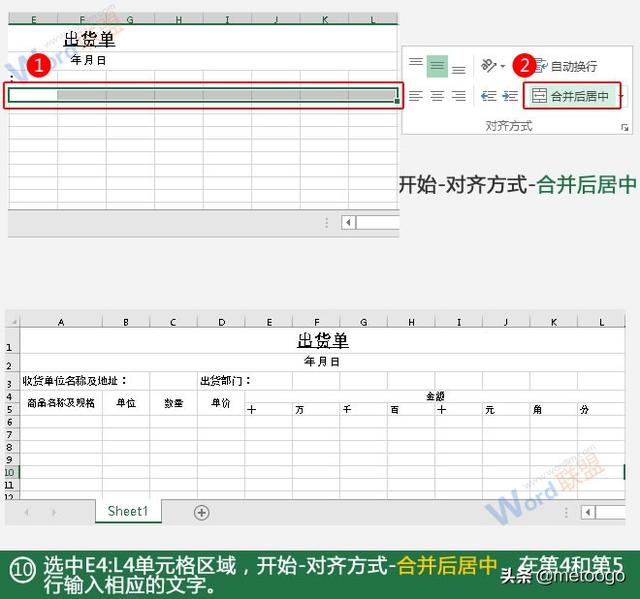Image resolution: width=640 pixels, height=599 pixels.
Task: Click the scrollbar splitter dots beside Sheet1 scrollbar
Action: click(566, 512)
